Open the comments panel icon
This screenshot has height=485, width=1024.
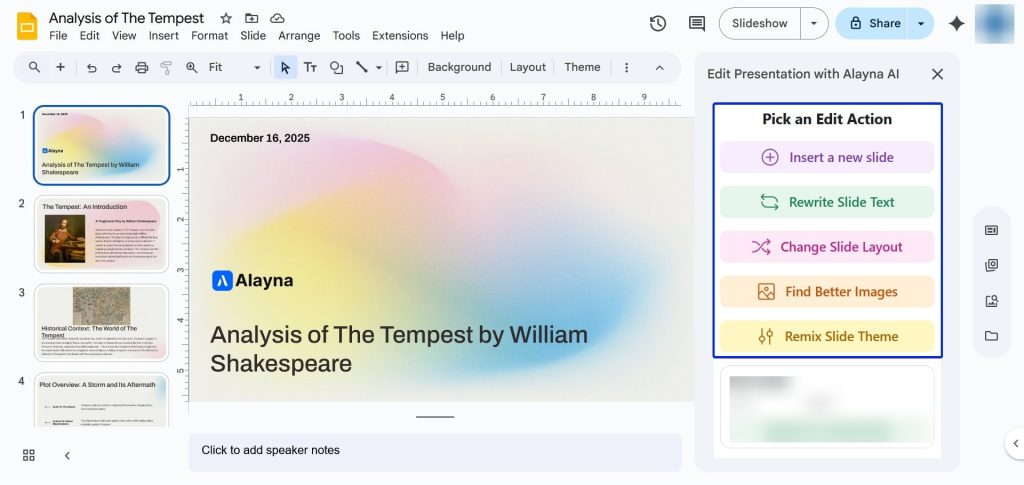[x=696, y=23]
